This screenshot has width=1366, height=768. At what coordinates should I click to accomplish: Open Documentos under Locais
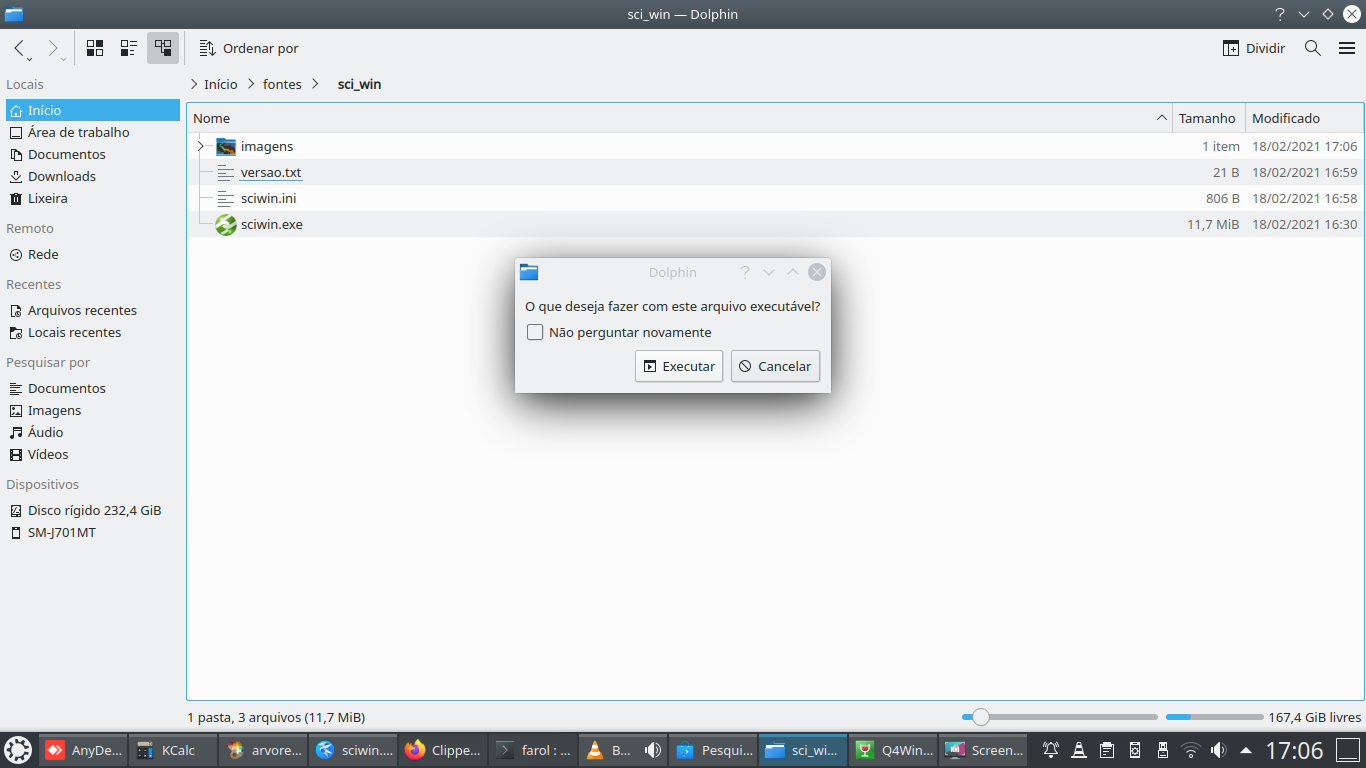[x=93, y=154]
